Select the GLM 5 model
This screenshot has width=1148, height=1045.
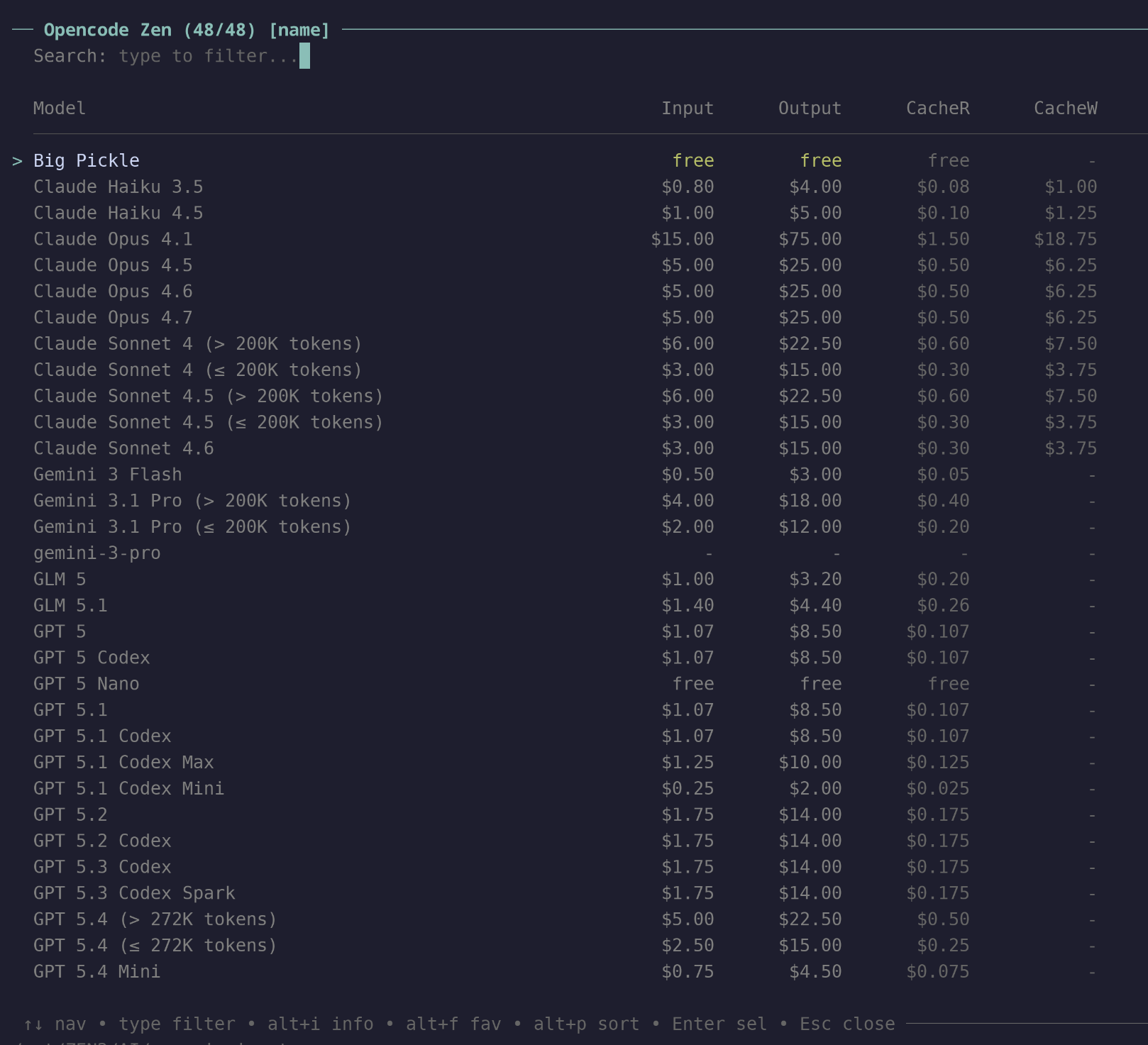(565, 580)
